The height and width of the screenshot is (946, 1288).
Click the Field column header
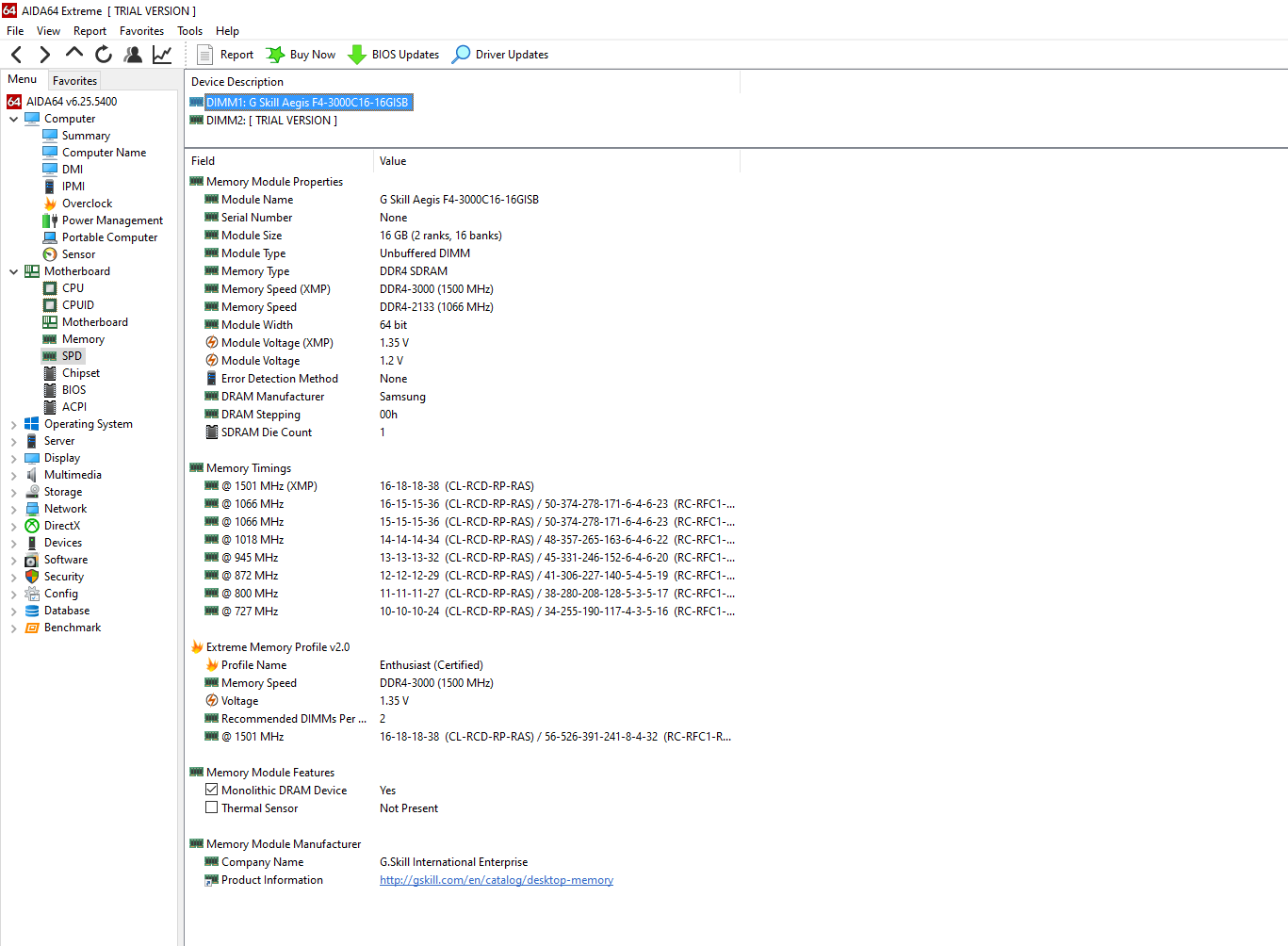tap(279, 161)
